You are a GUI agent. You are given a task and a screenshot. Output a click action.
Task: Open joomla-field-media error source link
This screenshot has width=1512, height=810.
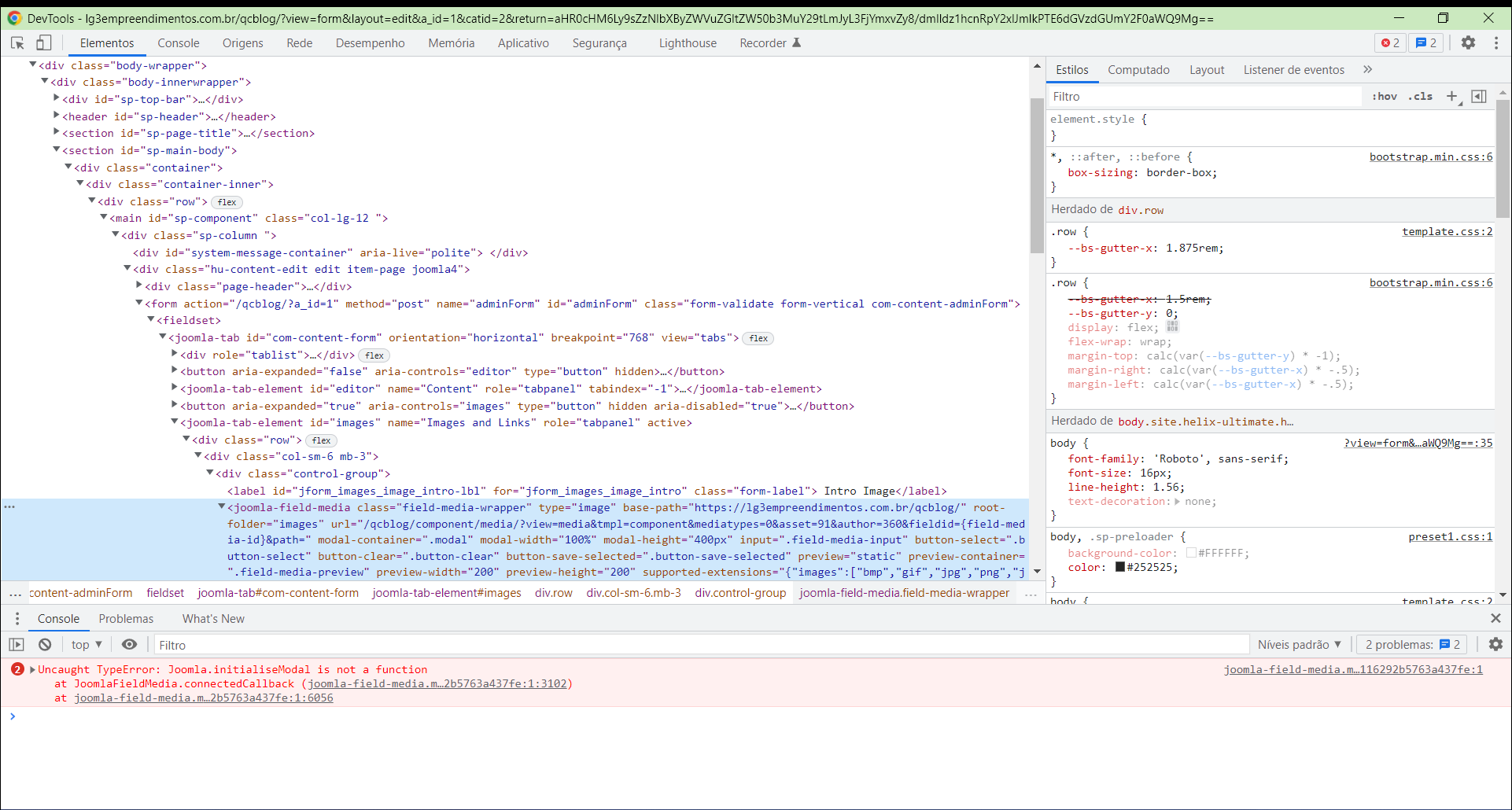pos(1353,669)
